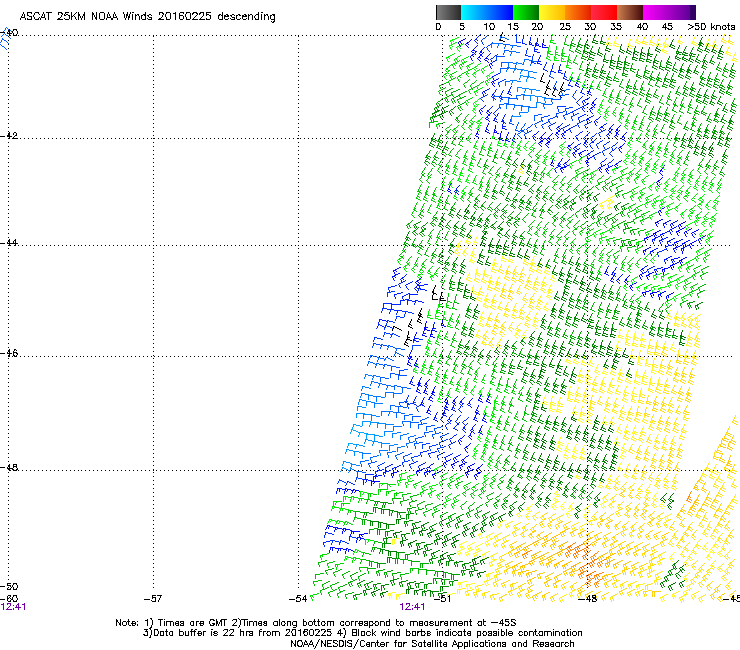
Task: Click the latitude label '-42' on the left axis
Action: pos(9,135)
